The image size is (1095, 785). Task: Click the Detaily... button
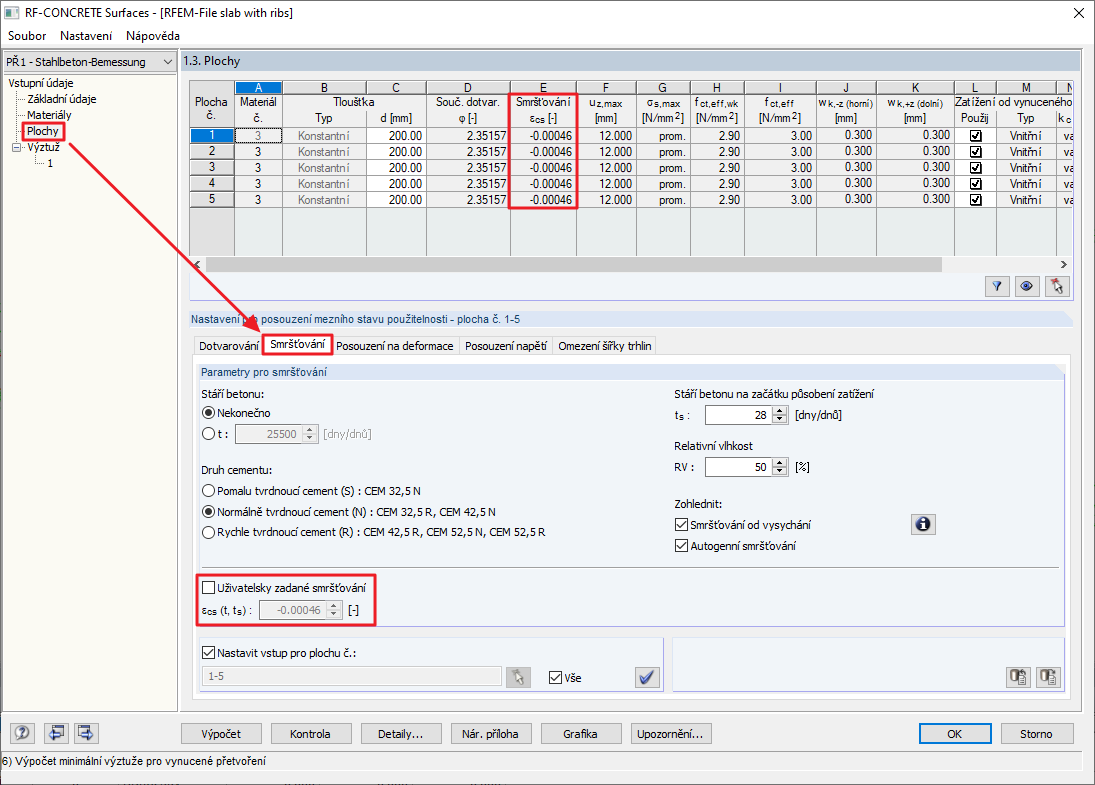tap(401, 733)
